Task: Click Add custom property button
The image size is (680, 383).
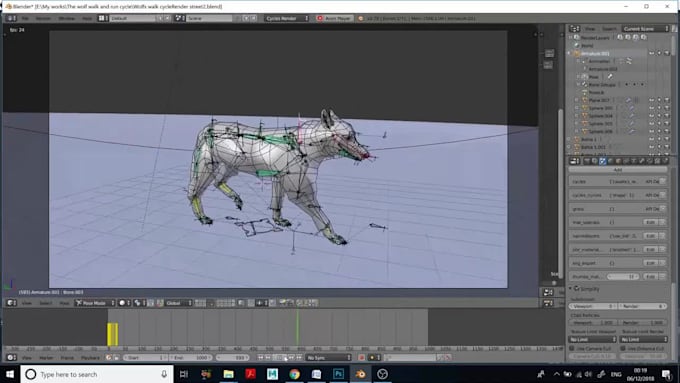Action: (618, 170)
